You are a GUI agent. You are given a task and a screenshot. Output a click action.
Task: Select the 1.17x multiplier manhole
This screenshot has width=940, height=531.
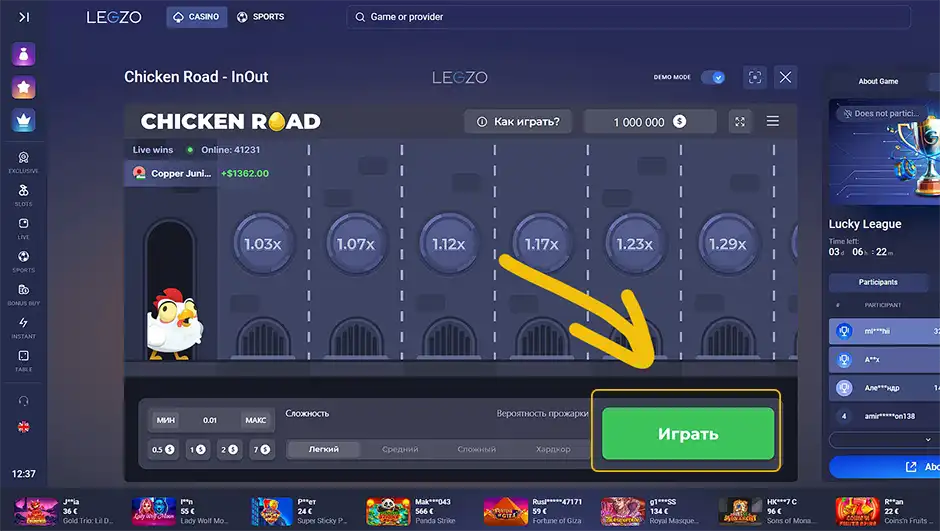pos(542,244)
